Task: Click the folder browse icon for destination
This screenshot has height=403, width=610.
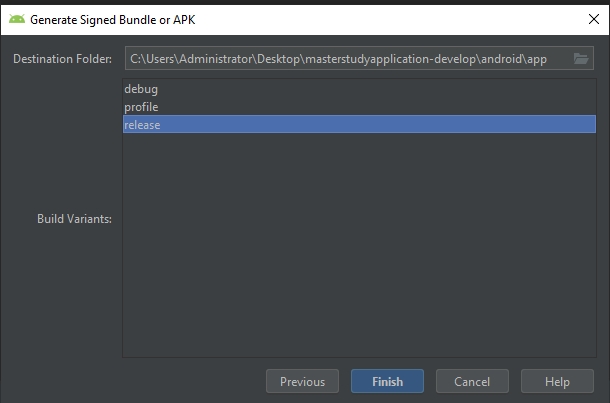Action: [582, 59]
